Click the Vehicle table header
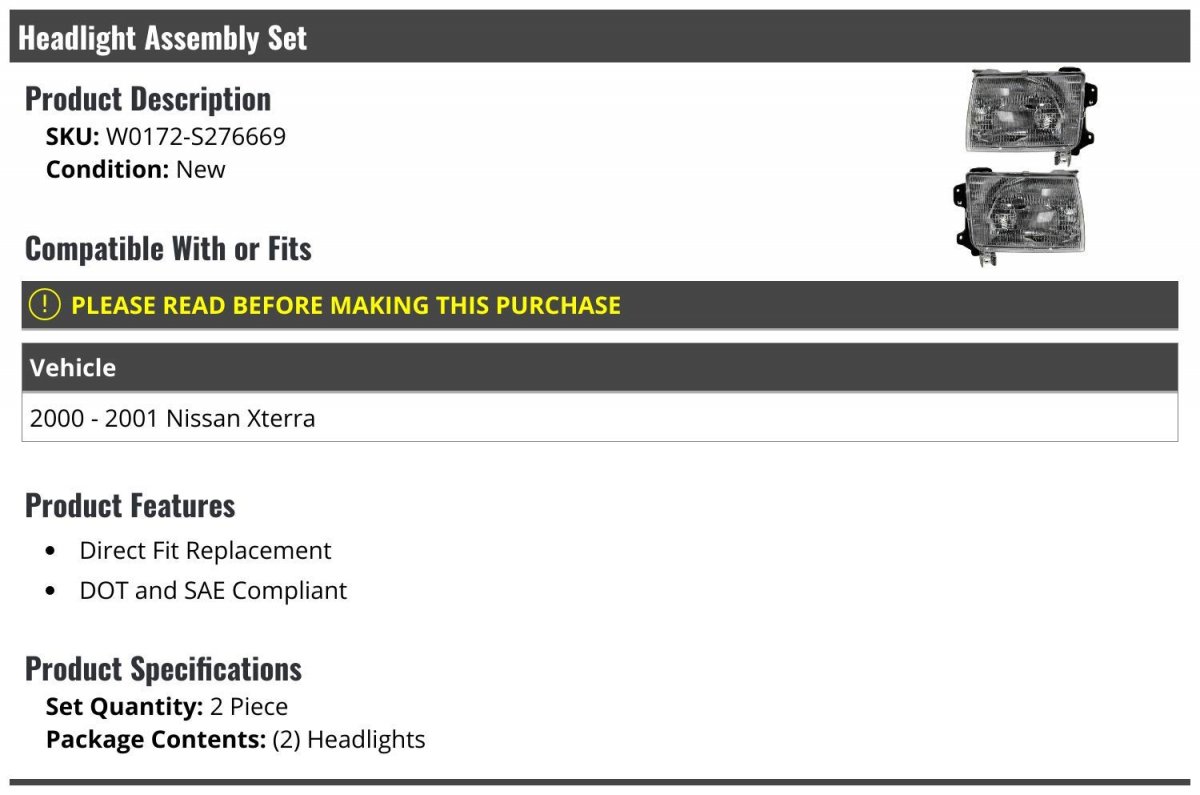Viewport: 1200px width, 795px height. 600,368
